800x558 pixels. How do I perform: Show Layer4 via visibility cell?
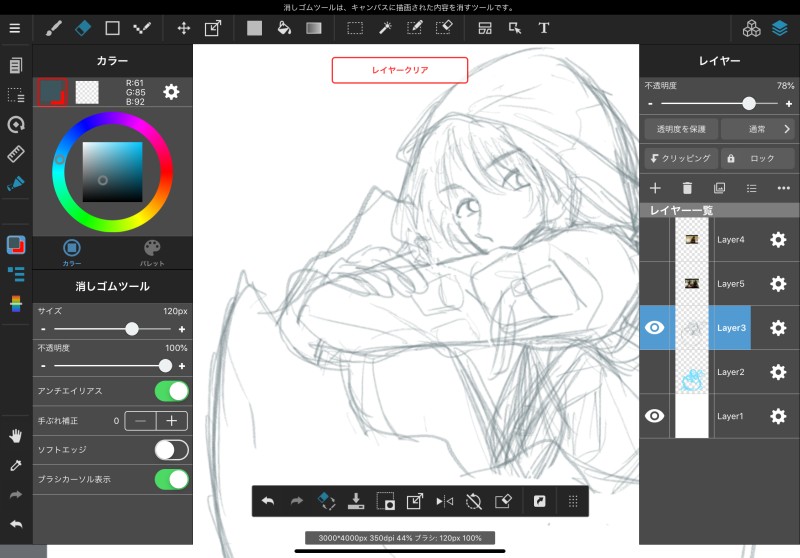(x=655, y=240)
